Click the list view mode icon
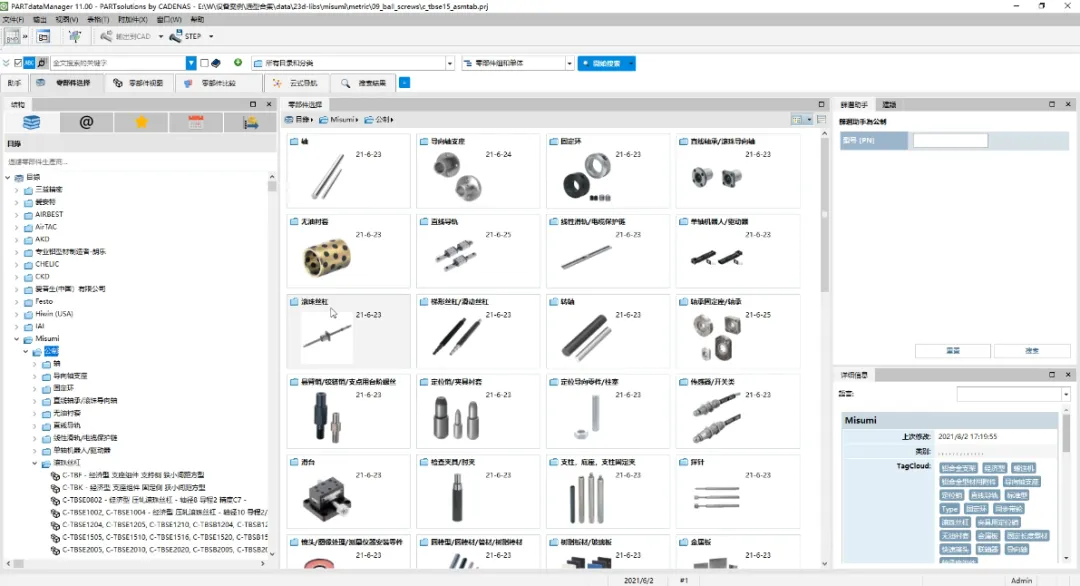Viewport: 1080px width, 586px height. (821, 120)
